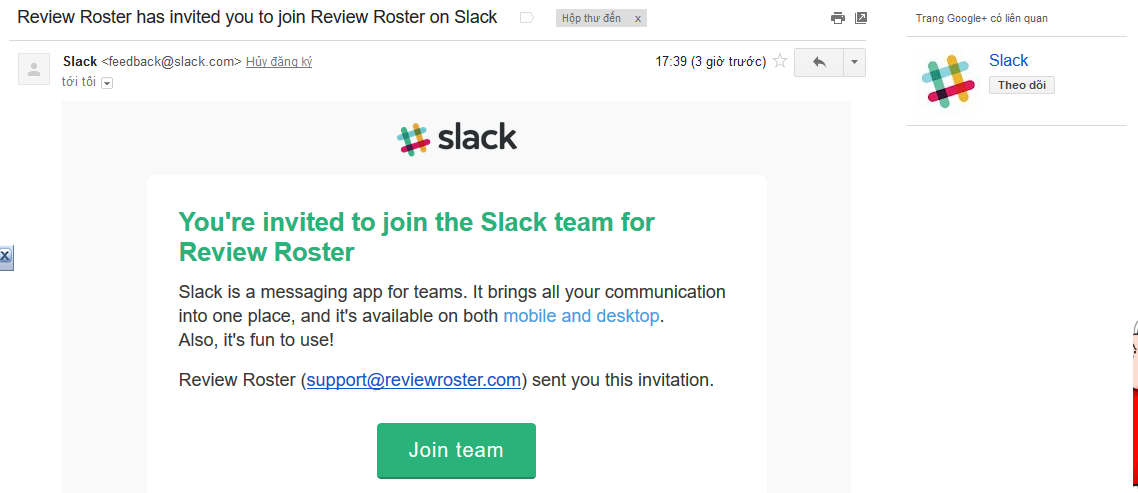
Task: Open the more reply options dropdown
Action: point(854,62)
